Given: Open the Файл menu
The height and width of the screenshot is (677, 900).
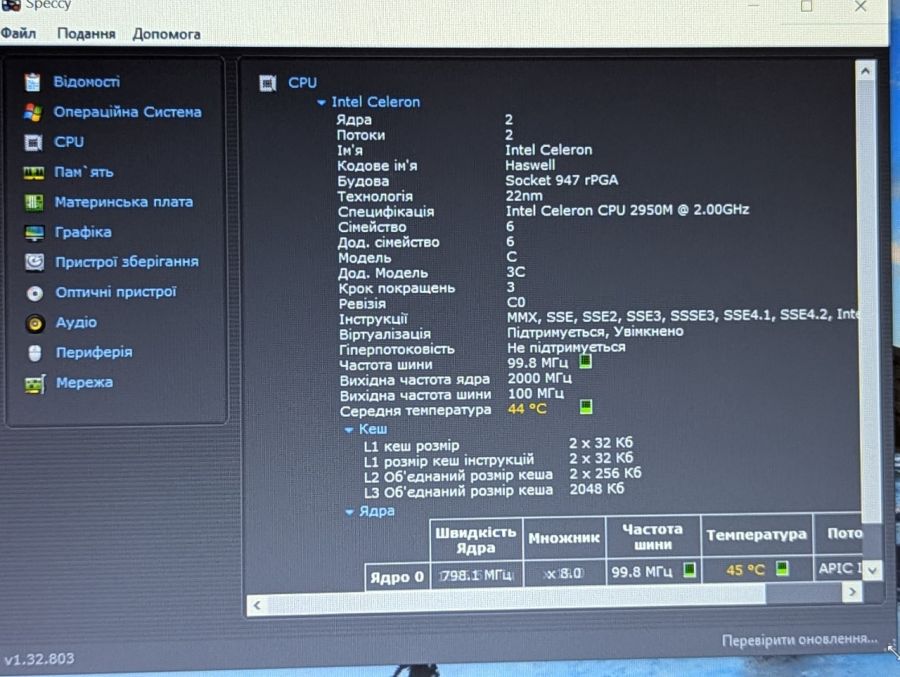Looking at the screenshot, I should pyautogui.click(x=18, y=33).
